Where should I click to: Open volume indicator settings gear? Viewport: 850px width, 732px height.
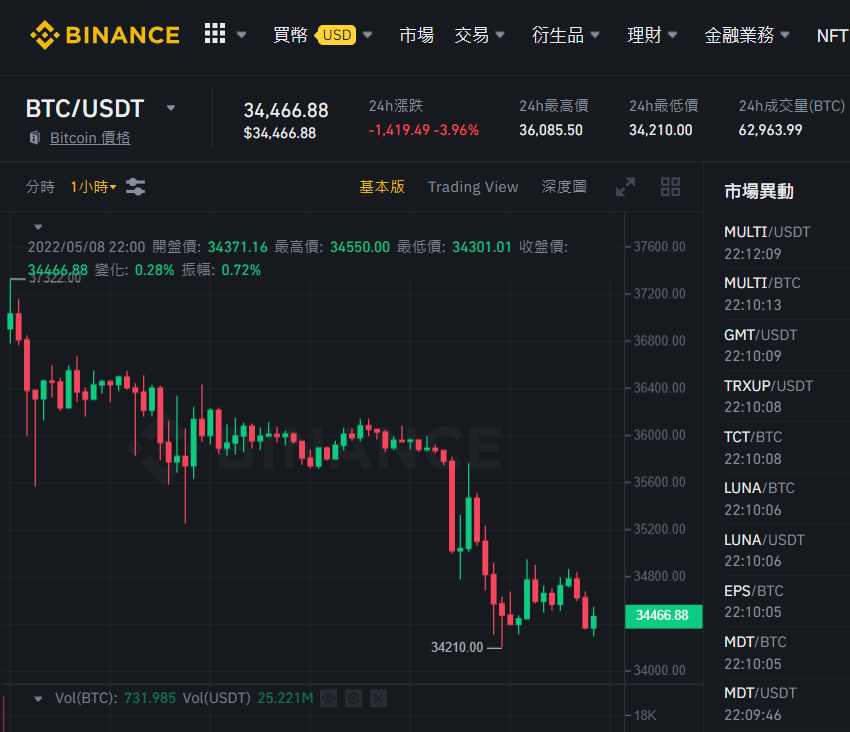click(x=353, y=698)
